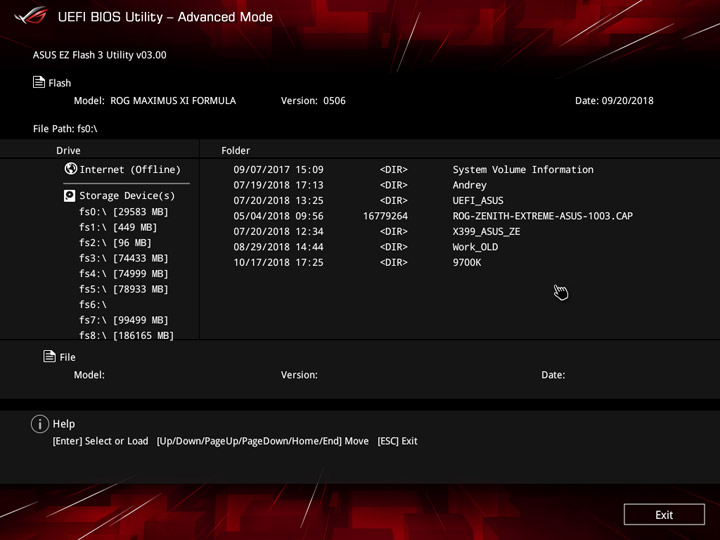Viewport: 720px width, 540px height.
Task: Click File Path fs0:\ text
Action: click(x=65, y=129)
